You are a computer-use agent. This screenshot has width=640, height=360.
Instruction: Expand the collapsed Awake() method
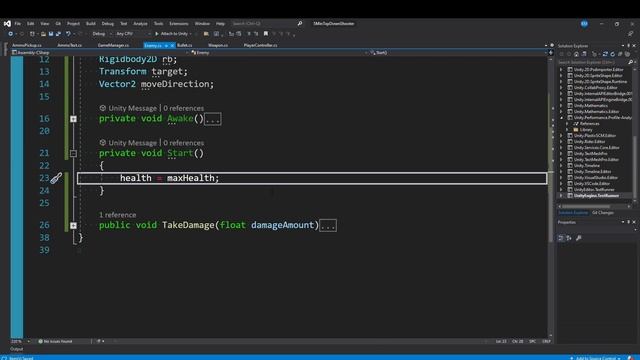click(x=73, y=119)
